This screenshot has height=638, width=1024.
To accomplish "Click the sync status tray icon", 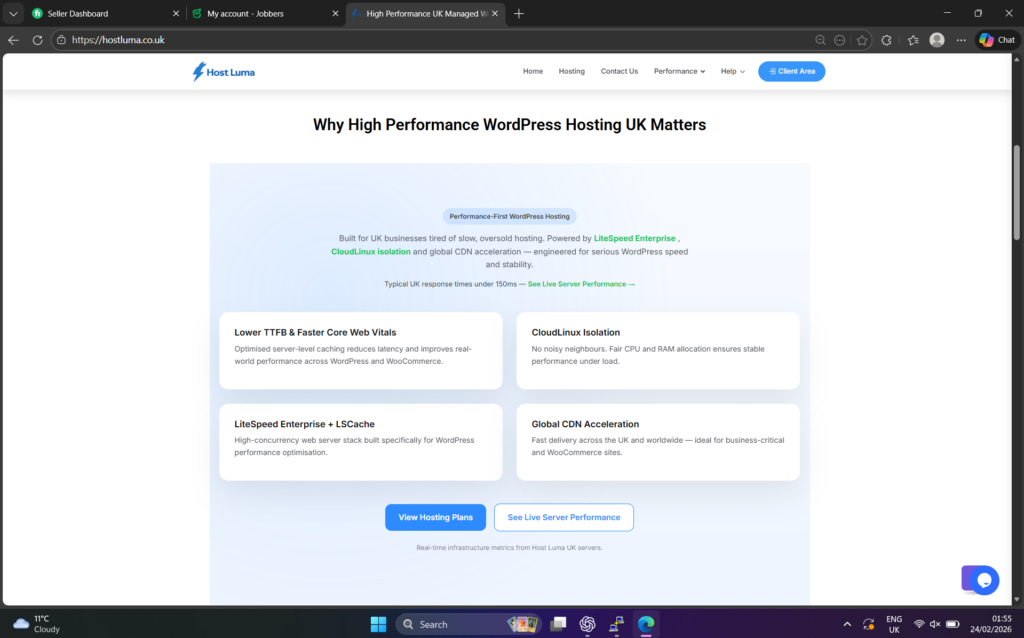I will pyautogui.click(x=869, y=624).
